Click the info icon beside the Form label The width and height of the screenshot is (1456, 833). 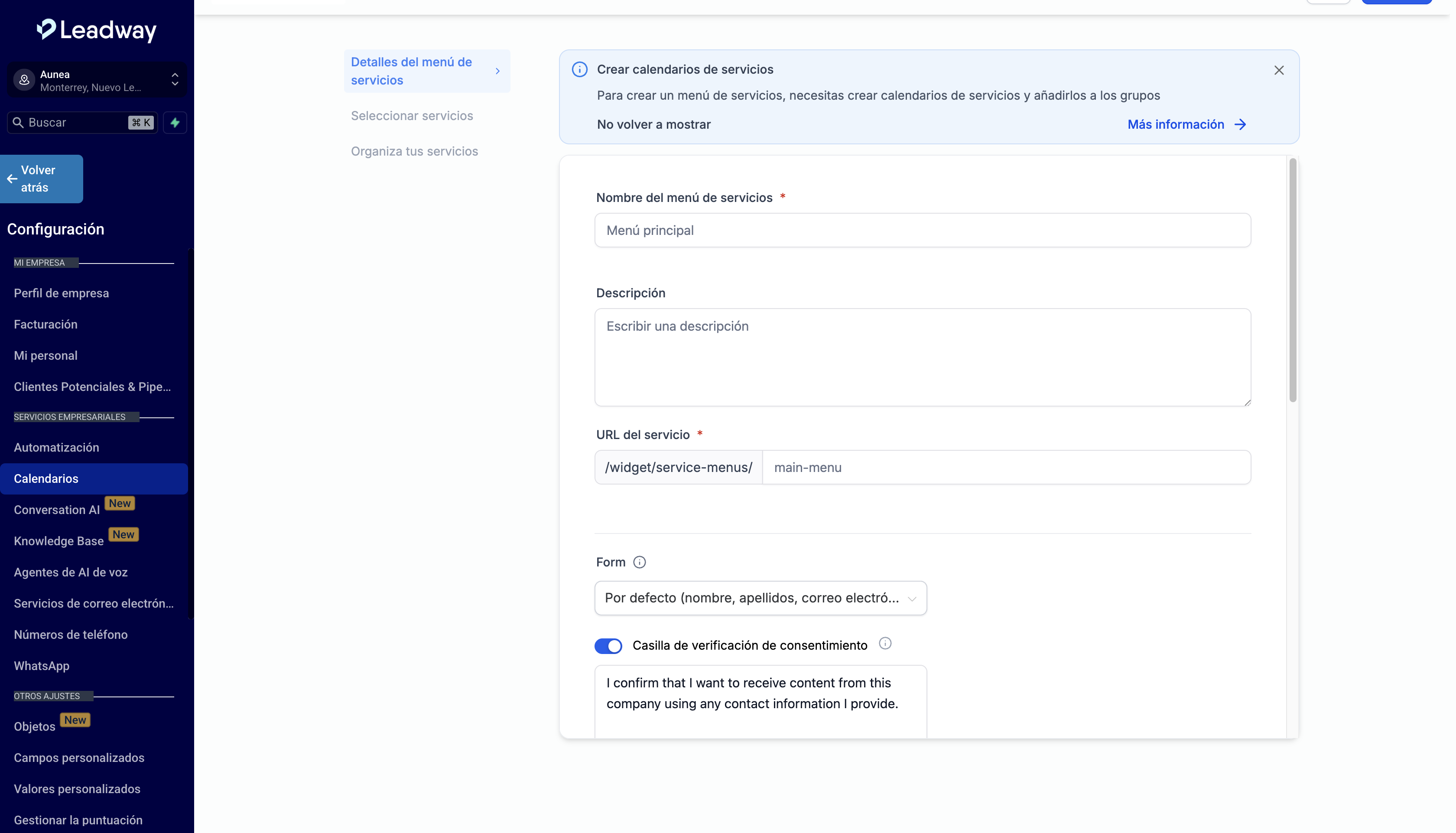point(639,563)
